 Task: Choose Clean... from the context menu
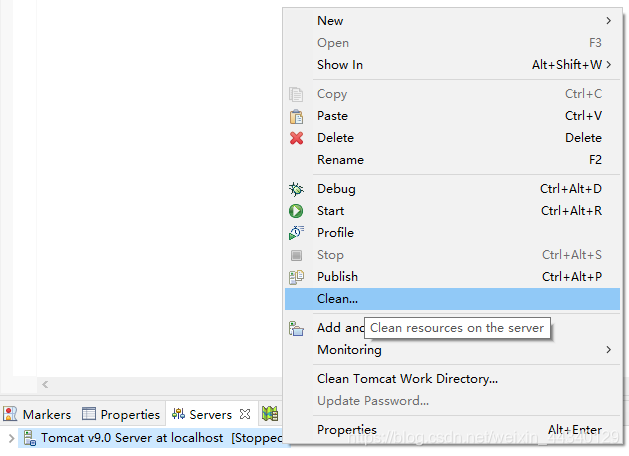337,299
